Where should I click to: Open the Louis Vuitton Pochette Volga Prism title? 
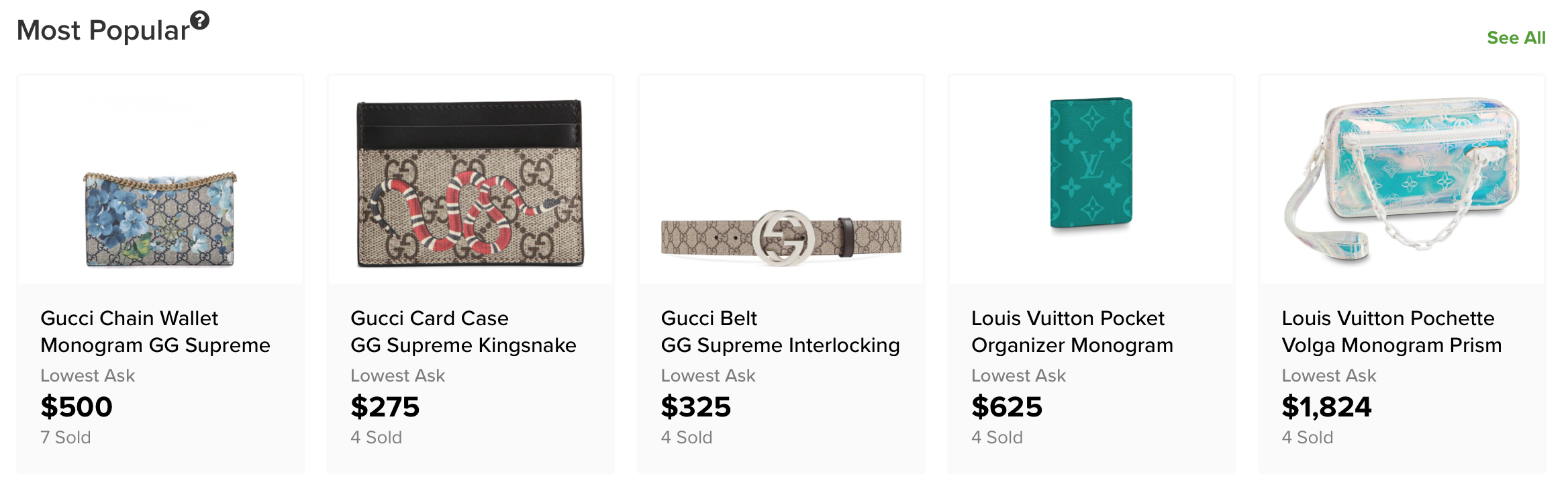click(1391, 331)
